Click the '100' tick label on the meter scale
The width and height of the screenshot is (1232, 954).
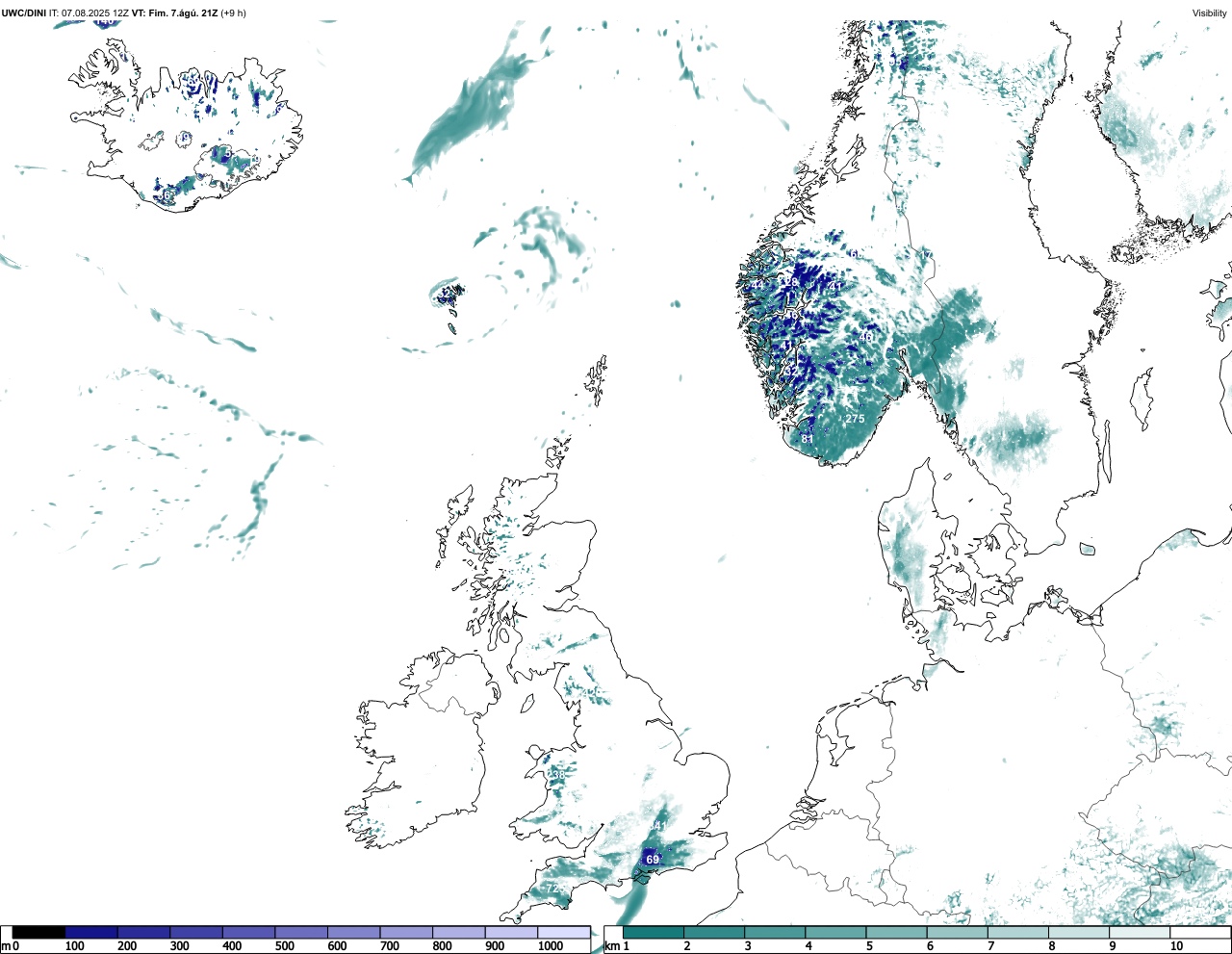74,946
